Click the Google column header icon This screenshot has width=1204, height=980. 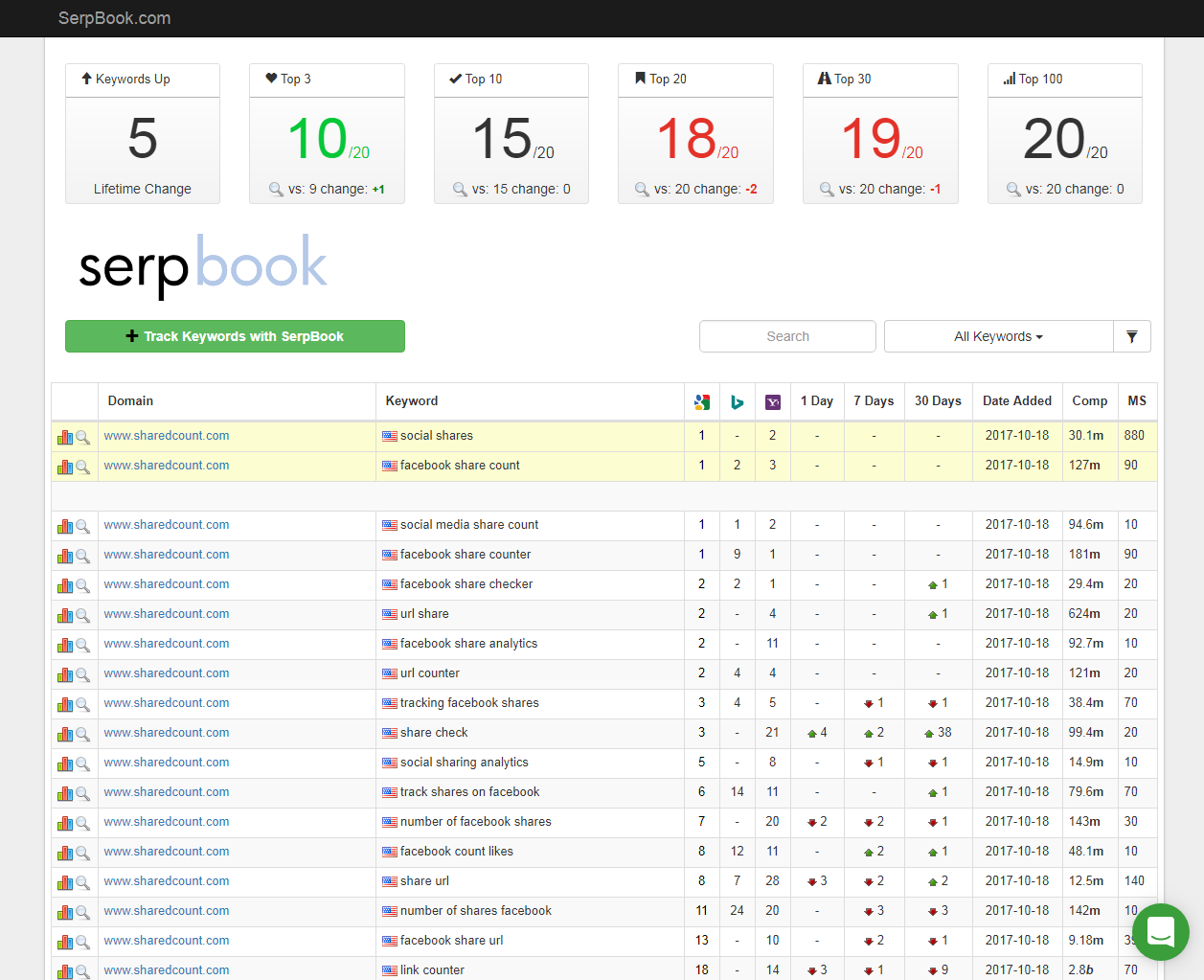[702, 402]
